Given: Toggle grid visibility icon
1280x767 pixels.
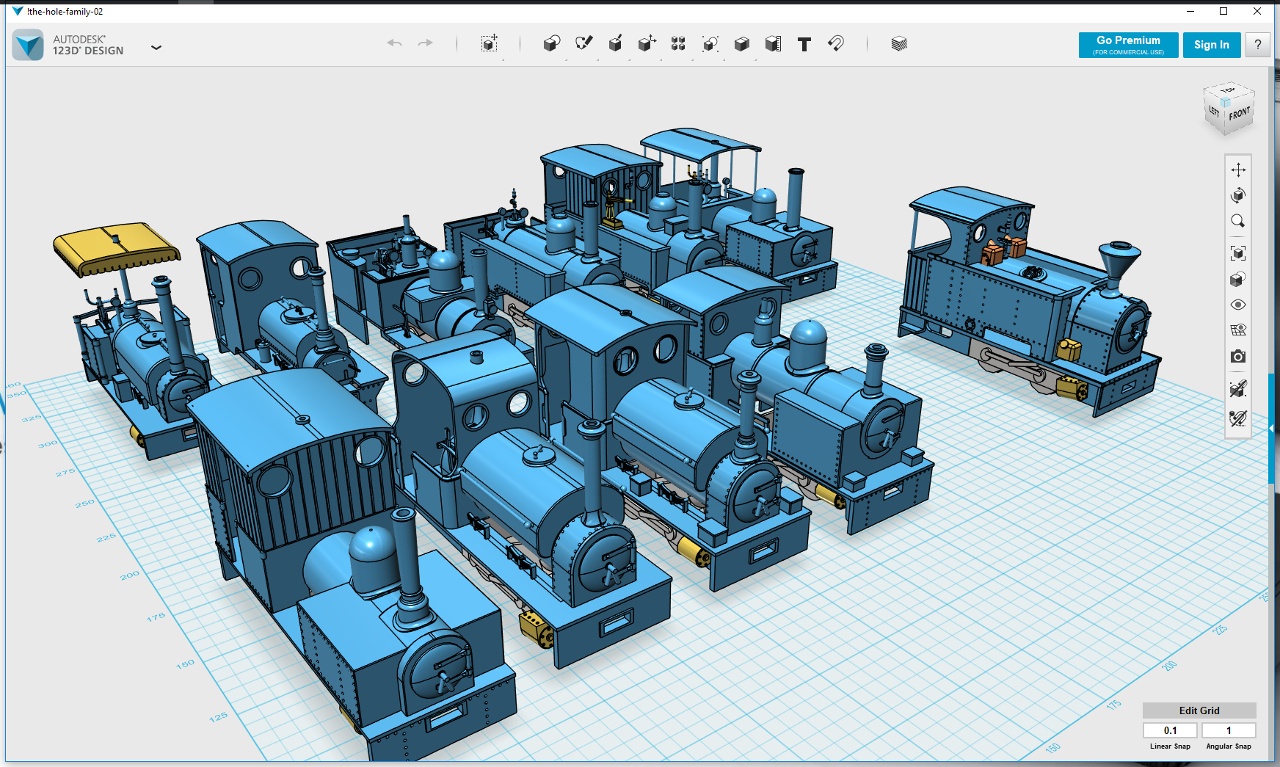Looking at the screenshot, I should click(1238, 330).
